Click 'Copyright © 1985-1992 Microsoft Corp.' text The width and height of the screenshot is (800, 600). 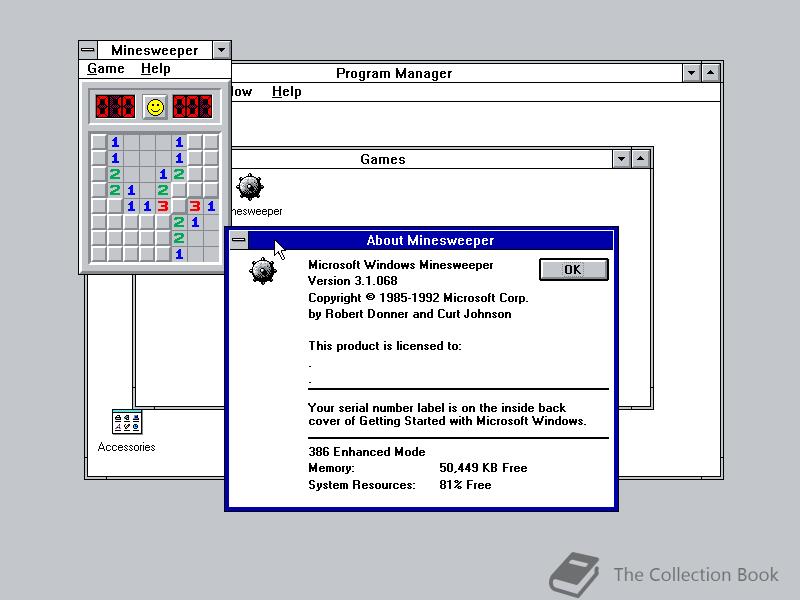[418, 297]
